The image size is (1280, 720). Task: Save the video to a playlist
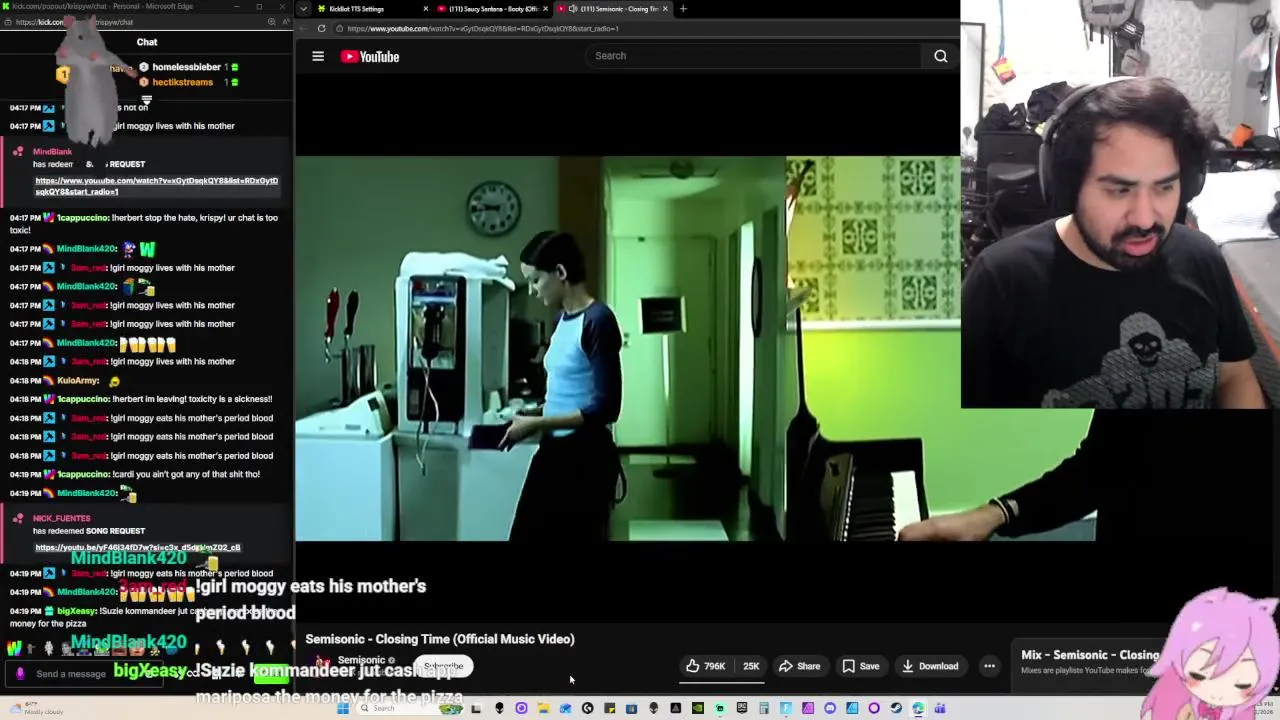(860, 666)
